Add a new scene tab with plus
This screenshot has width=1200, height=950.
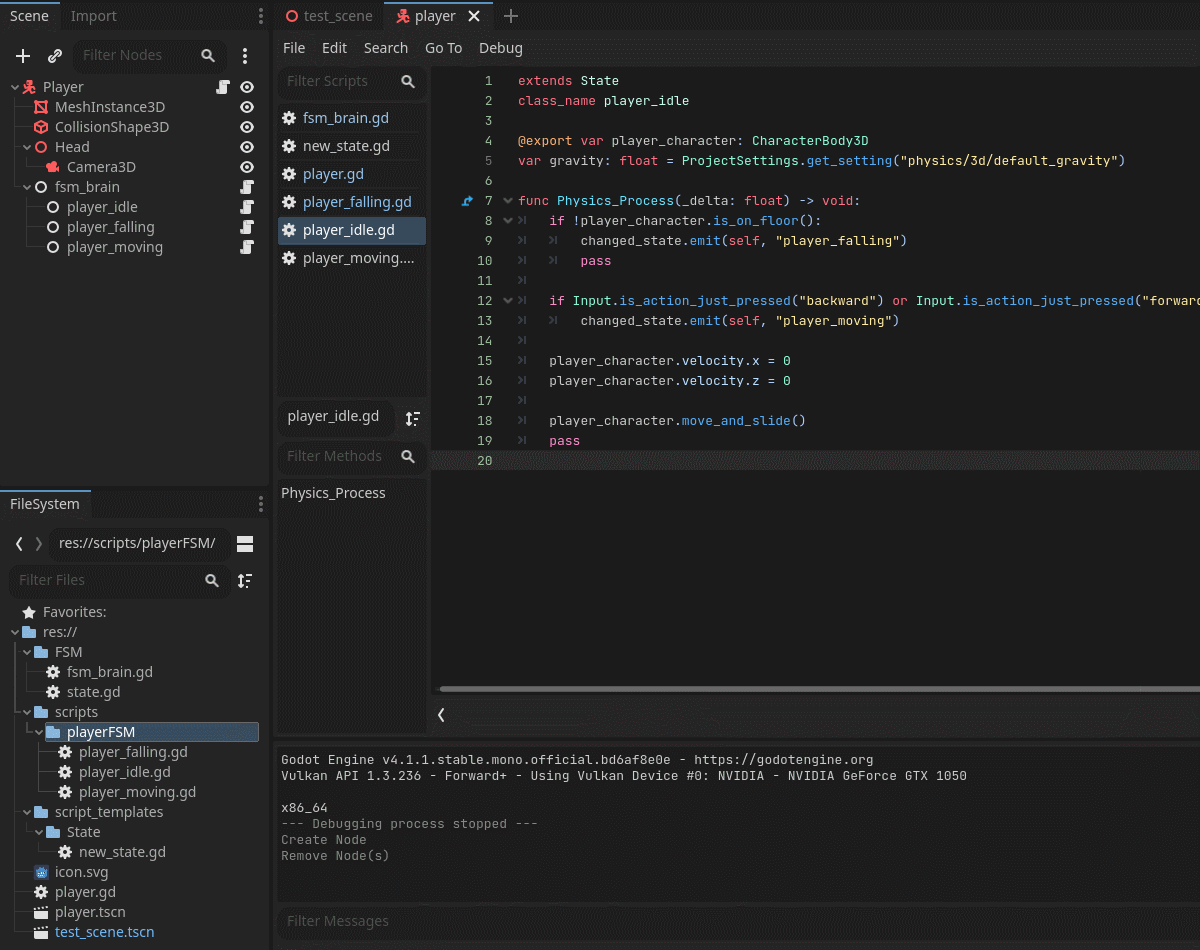tap(511, 16)
